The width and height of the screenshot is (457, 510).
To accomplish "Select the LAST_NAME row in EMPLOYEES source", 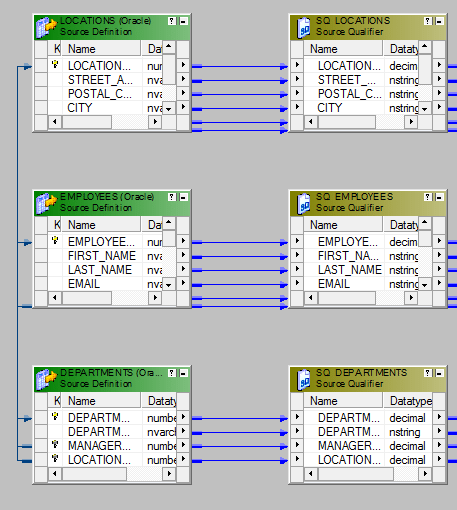I will 105,270.
